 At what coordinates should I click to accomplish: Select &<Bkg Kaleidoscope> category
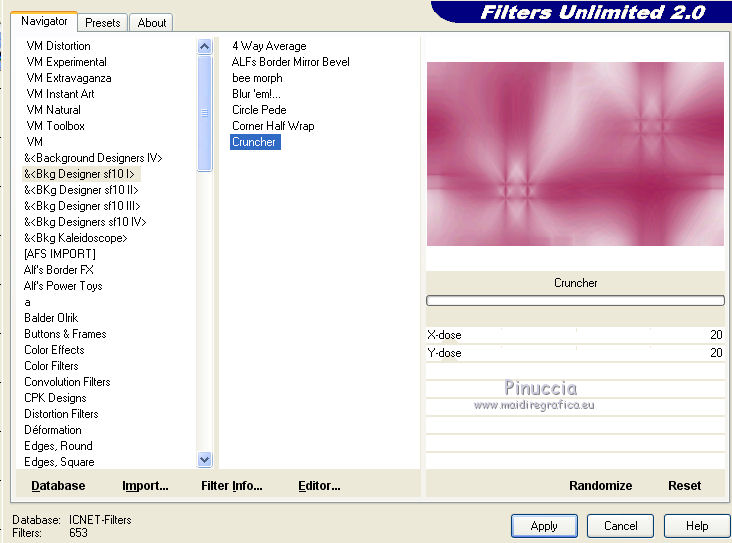click(76, 238)
